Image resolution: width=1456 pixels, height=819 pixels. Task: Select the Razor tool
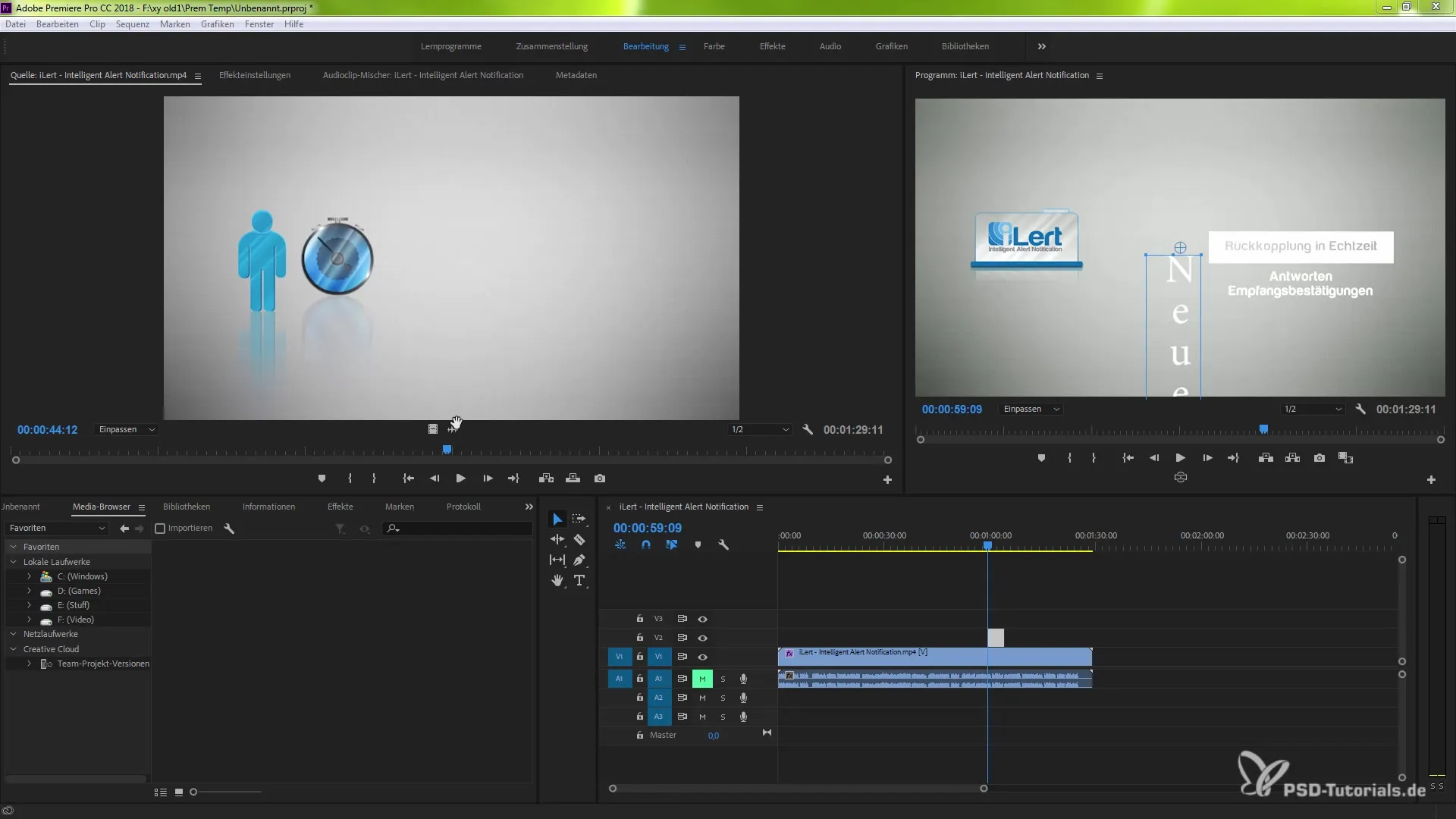(x=579, y=540)
